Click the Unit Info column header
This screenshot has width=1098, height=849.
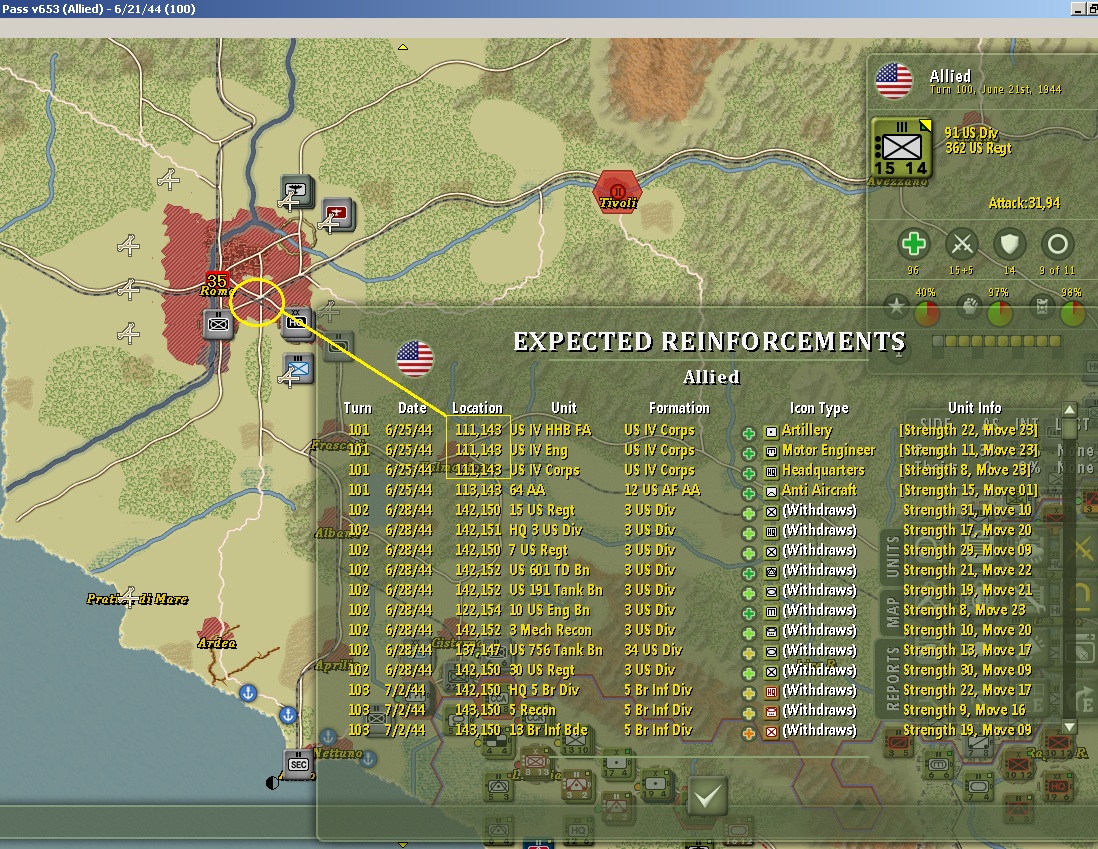(974, 408)
